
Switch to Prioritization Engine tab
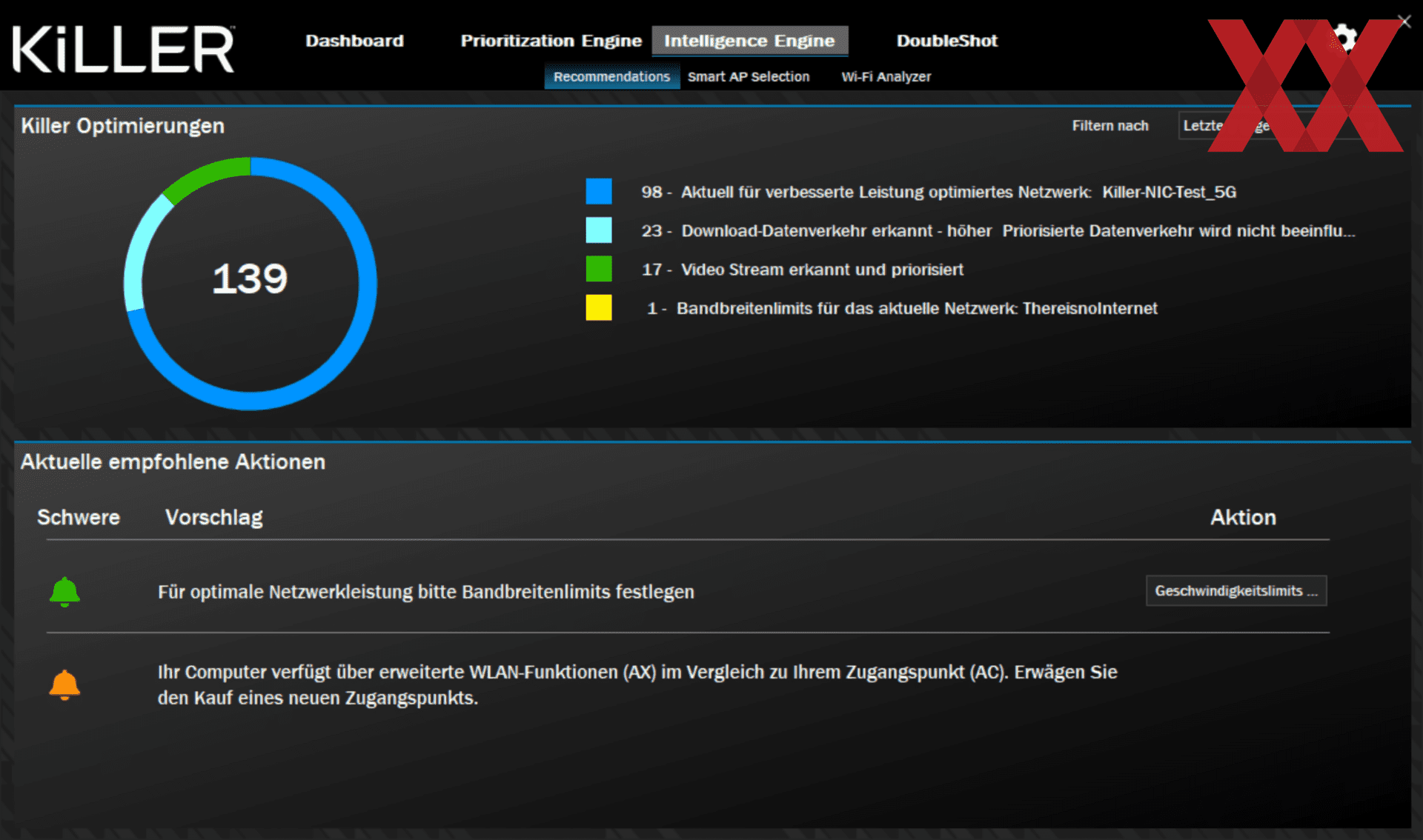(x=551, y=41)
